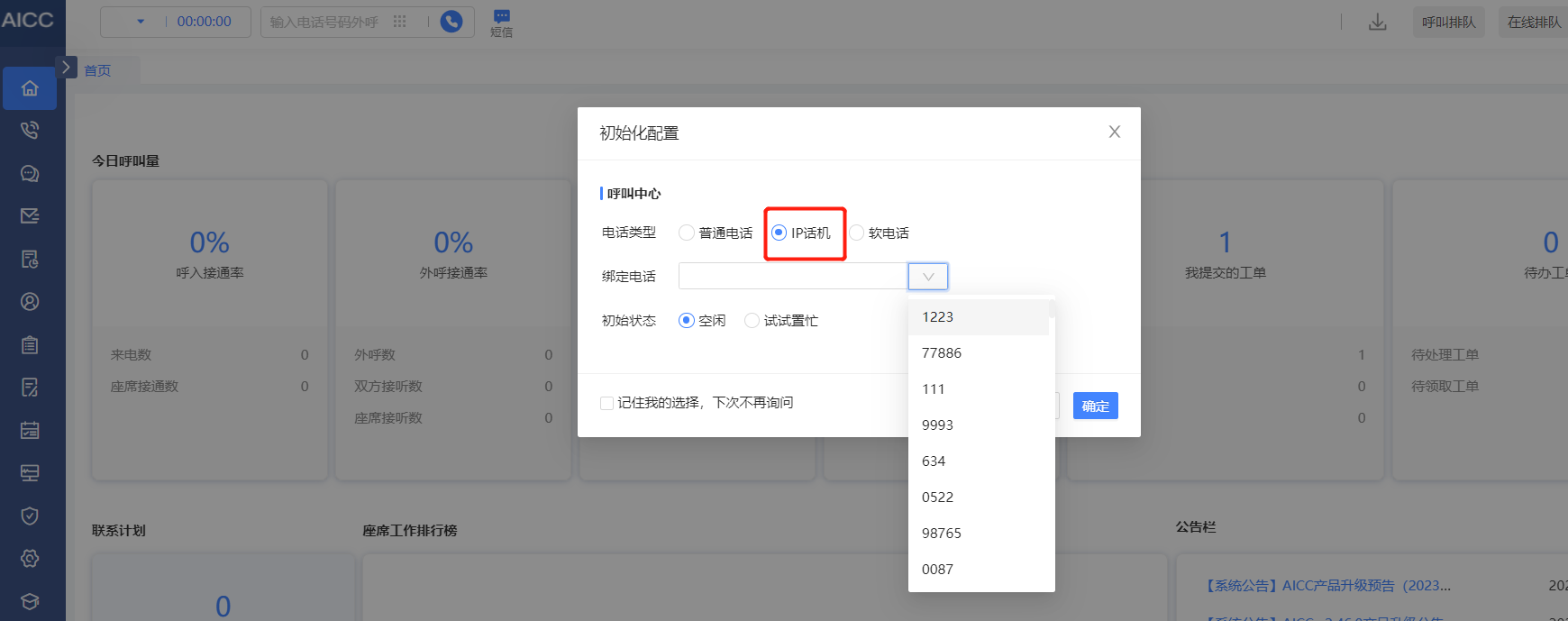This screenshot has width=1568, height=621.
Task: Open the clipboard task sidebar icon
Action: [x=30, y=345]
